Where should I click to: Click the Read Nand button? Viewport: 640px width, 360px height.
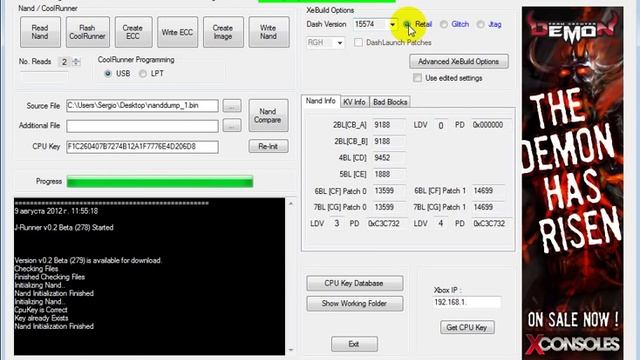tap(40, 32)
